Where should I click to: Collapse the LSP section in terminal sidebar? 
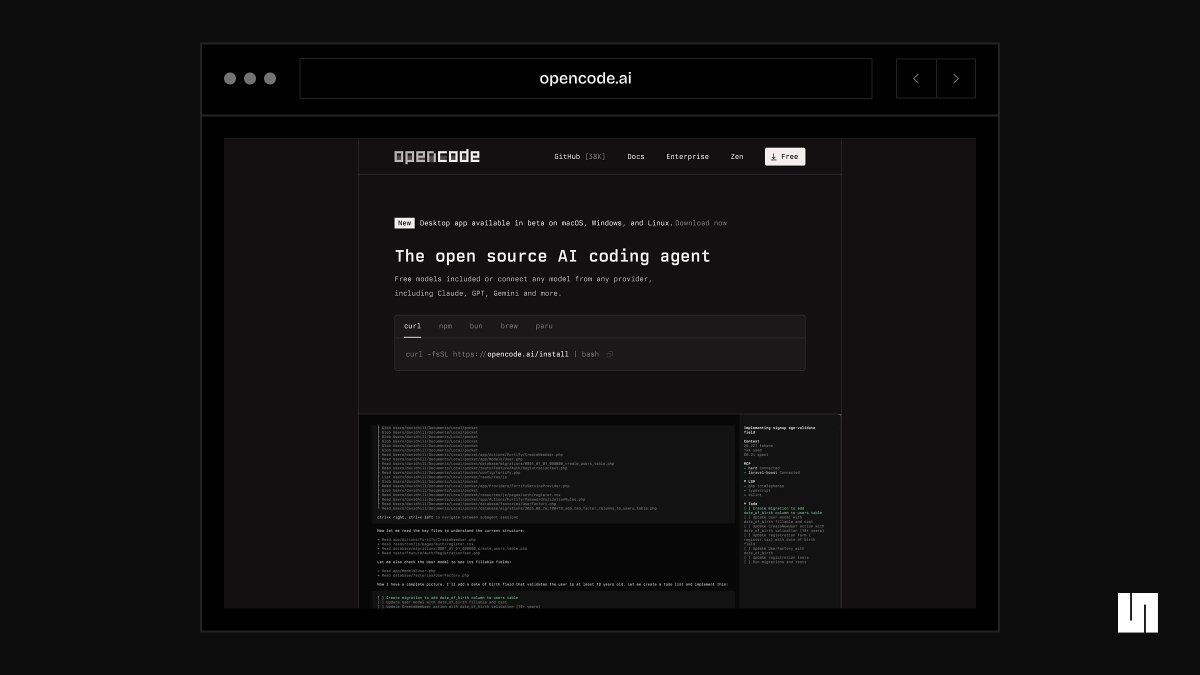point(745,480)
